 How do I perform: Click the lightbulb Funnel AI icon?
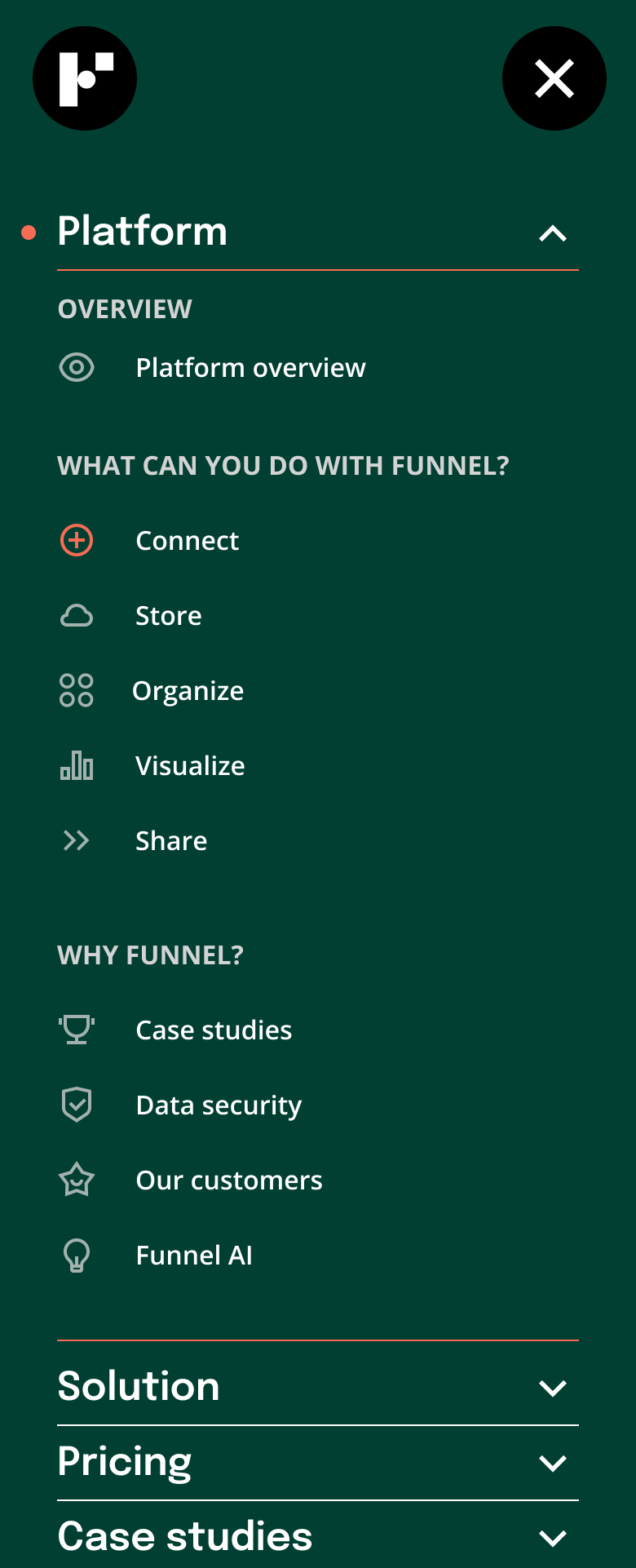coord(77,1255)
